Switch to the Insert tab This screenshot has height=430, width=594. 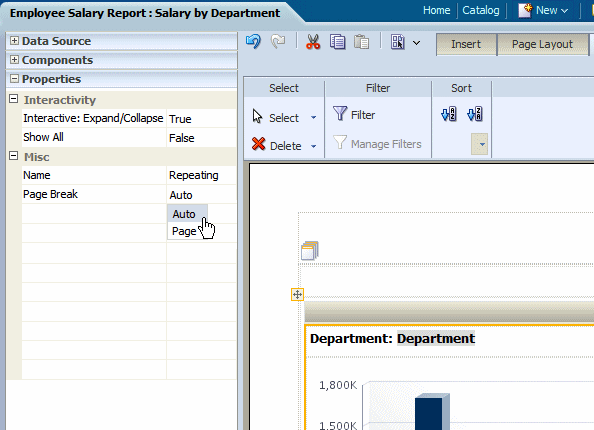click(466, 44)
